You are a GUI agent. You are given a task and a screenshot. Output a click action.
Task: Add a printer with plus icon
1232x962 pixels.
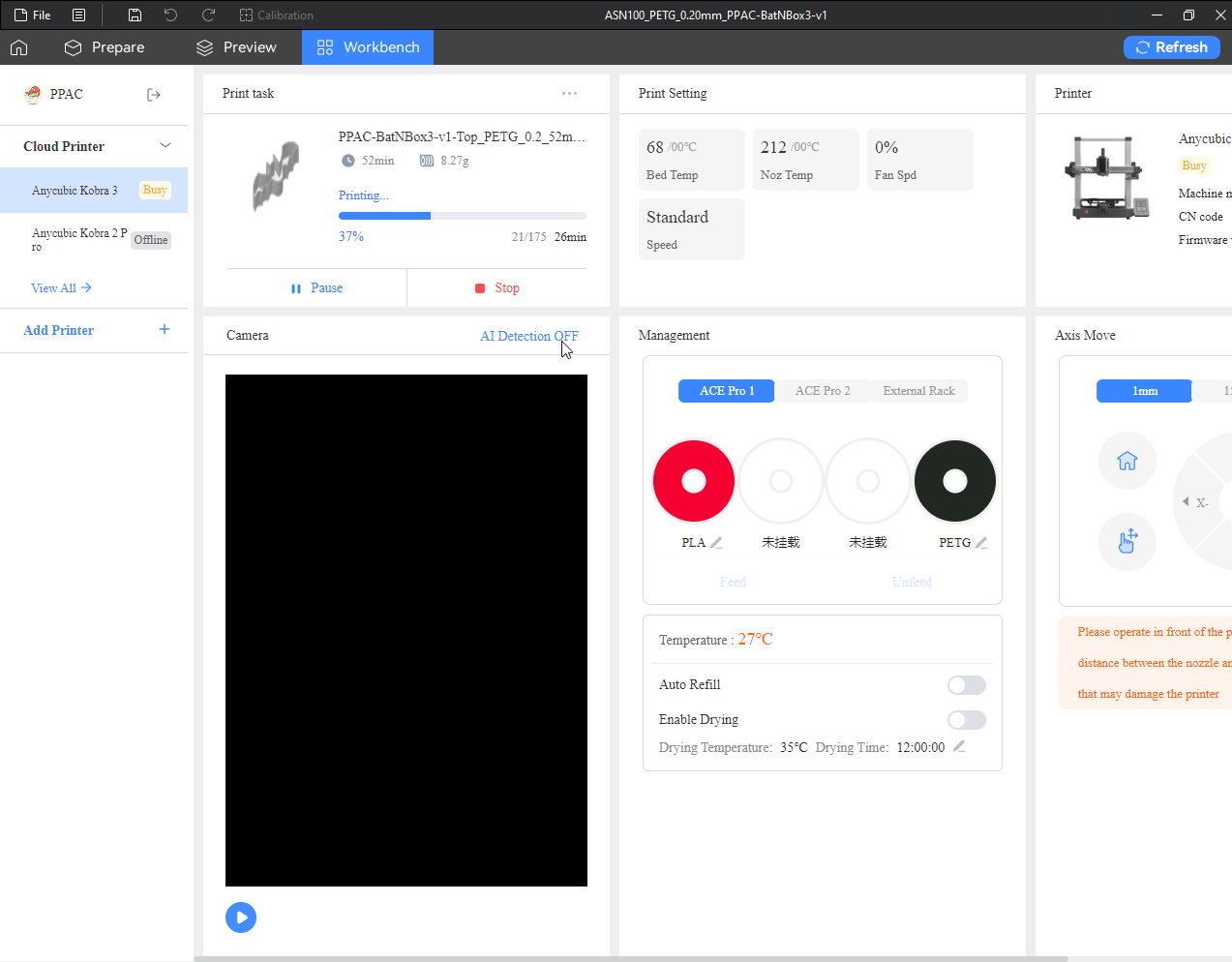pos(165,330)
